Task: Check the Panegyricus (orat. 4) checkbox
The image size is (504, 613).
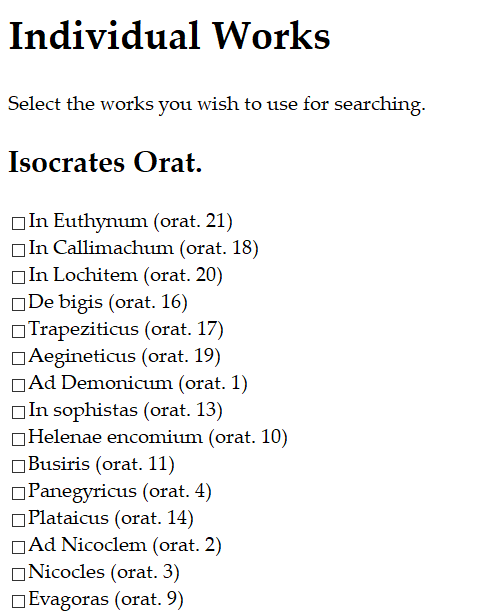Action: [x=18, y=493]
